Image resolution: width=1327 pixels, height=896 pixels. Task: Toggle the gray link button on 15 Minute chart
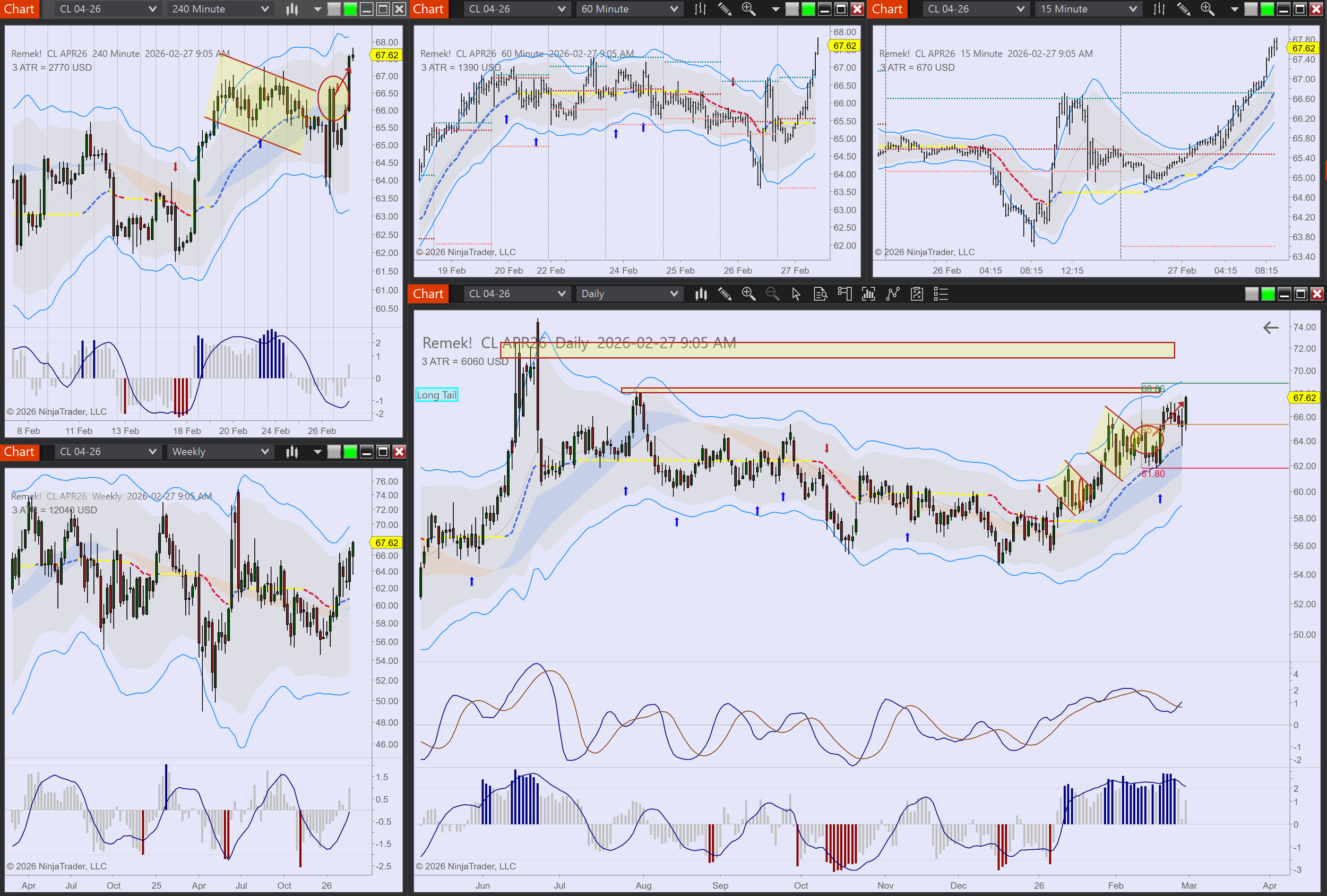point(1251,9)
